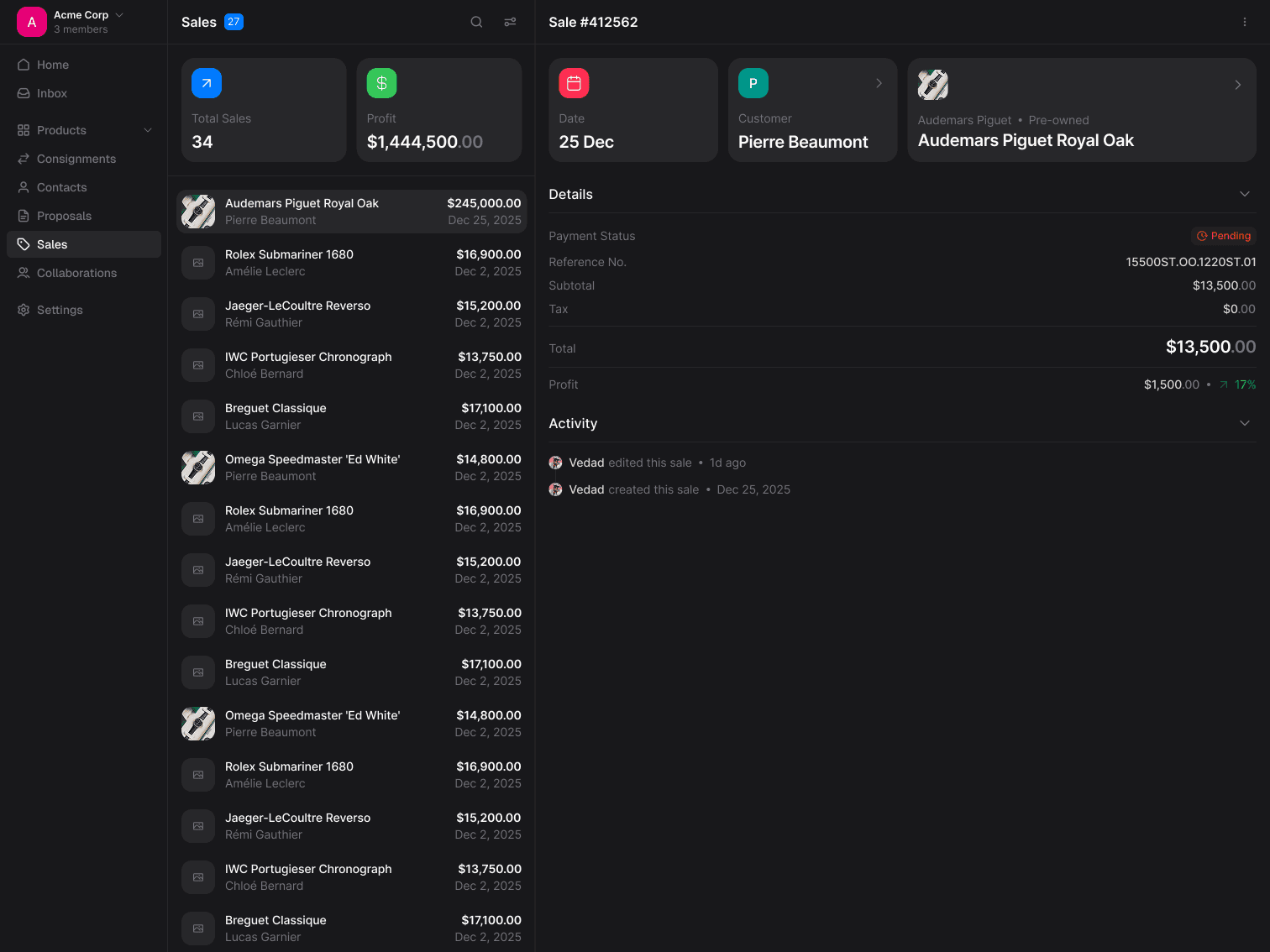Select the Audemars Piguet Royal Oak sale row

click(x=351, y=212)
